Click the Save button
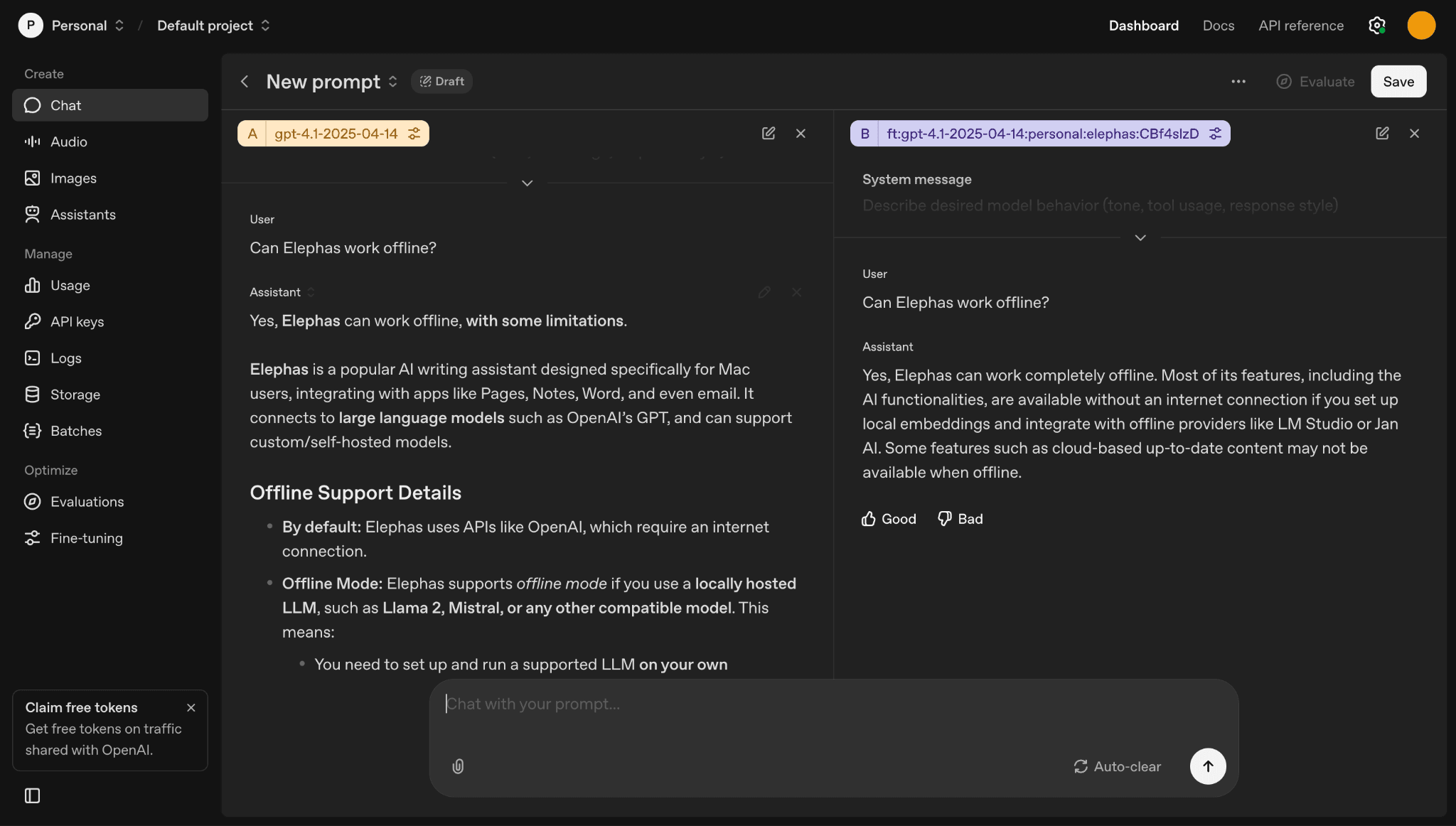 click(1398, 82)
